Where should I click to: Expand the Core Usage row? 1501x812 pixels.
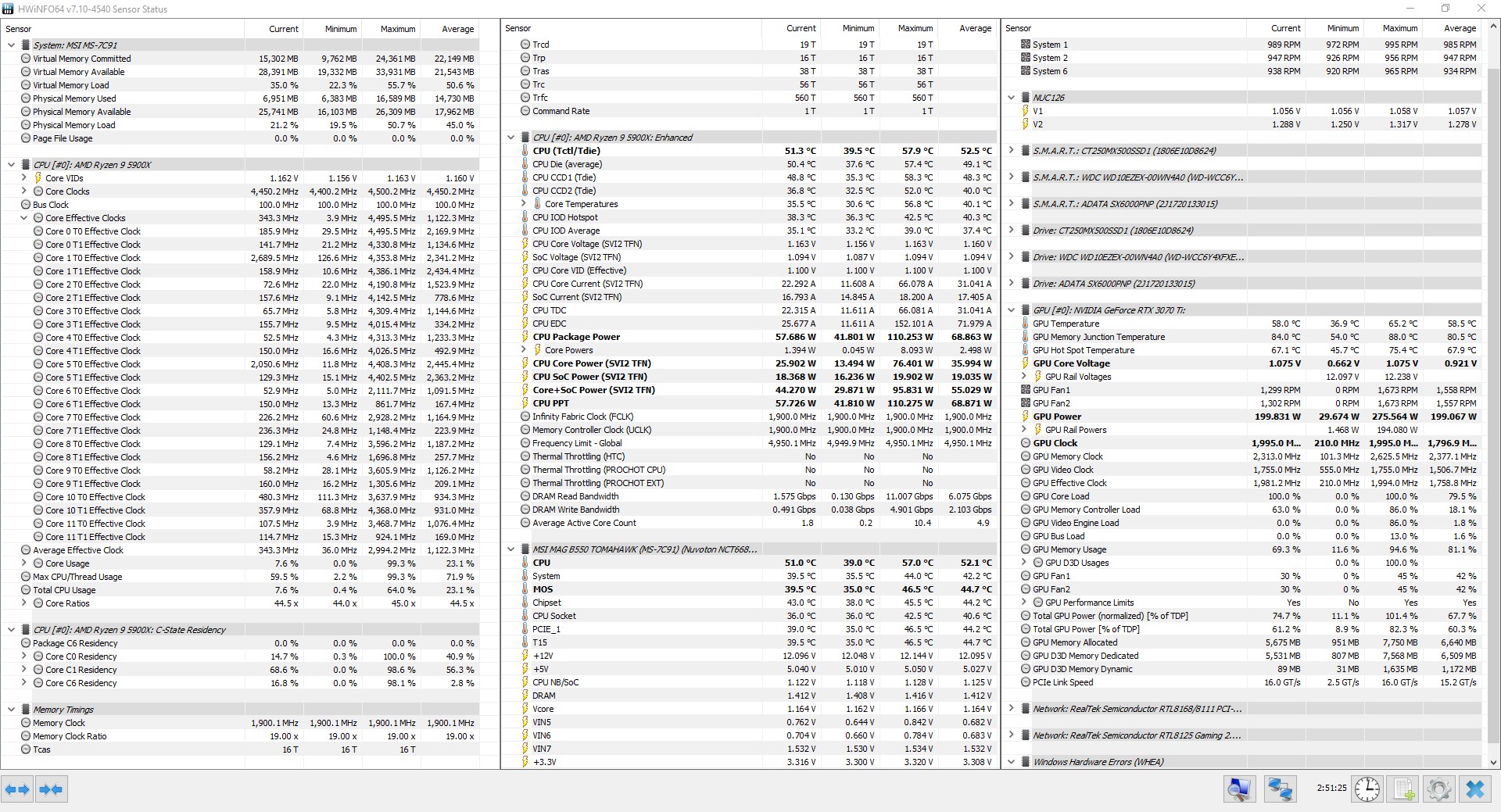23,563
